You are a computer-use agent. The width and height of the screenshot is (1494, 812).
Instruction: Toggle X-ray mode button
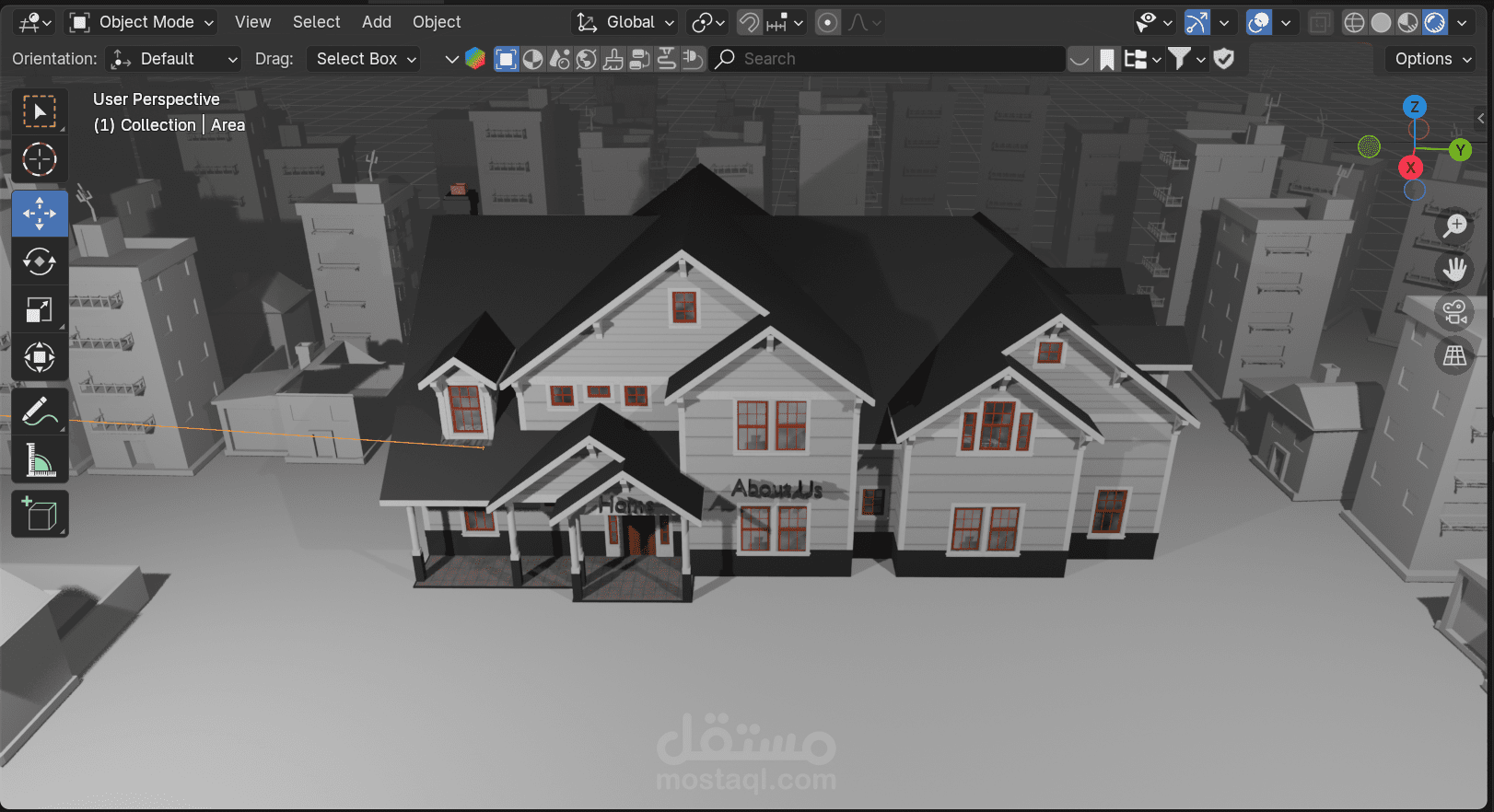[1320, 22]
